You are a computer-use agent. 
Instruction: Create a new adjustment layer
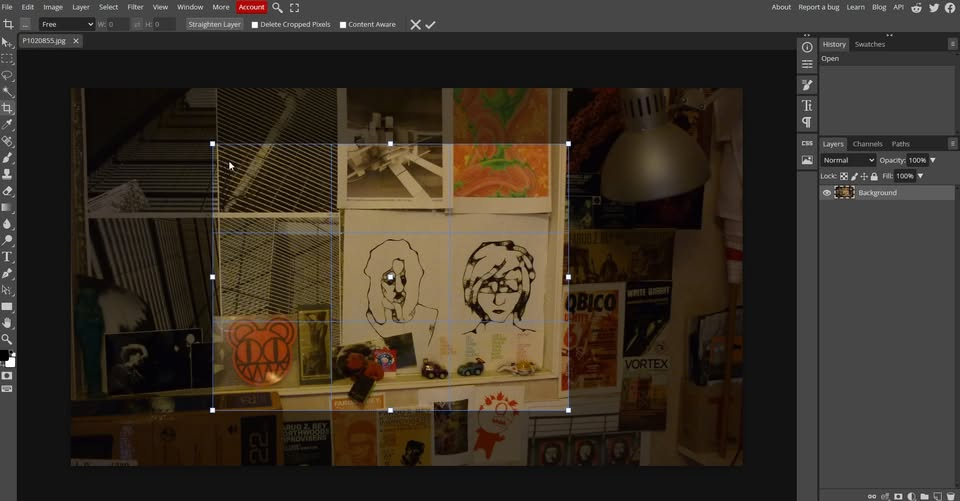coord(911,496)
